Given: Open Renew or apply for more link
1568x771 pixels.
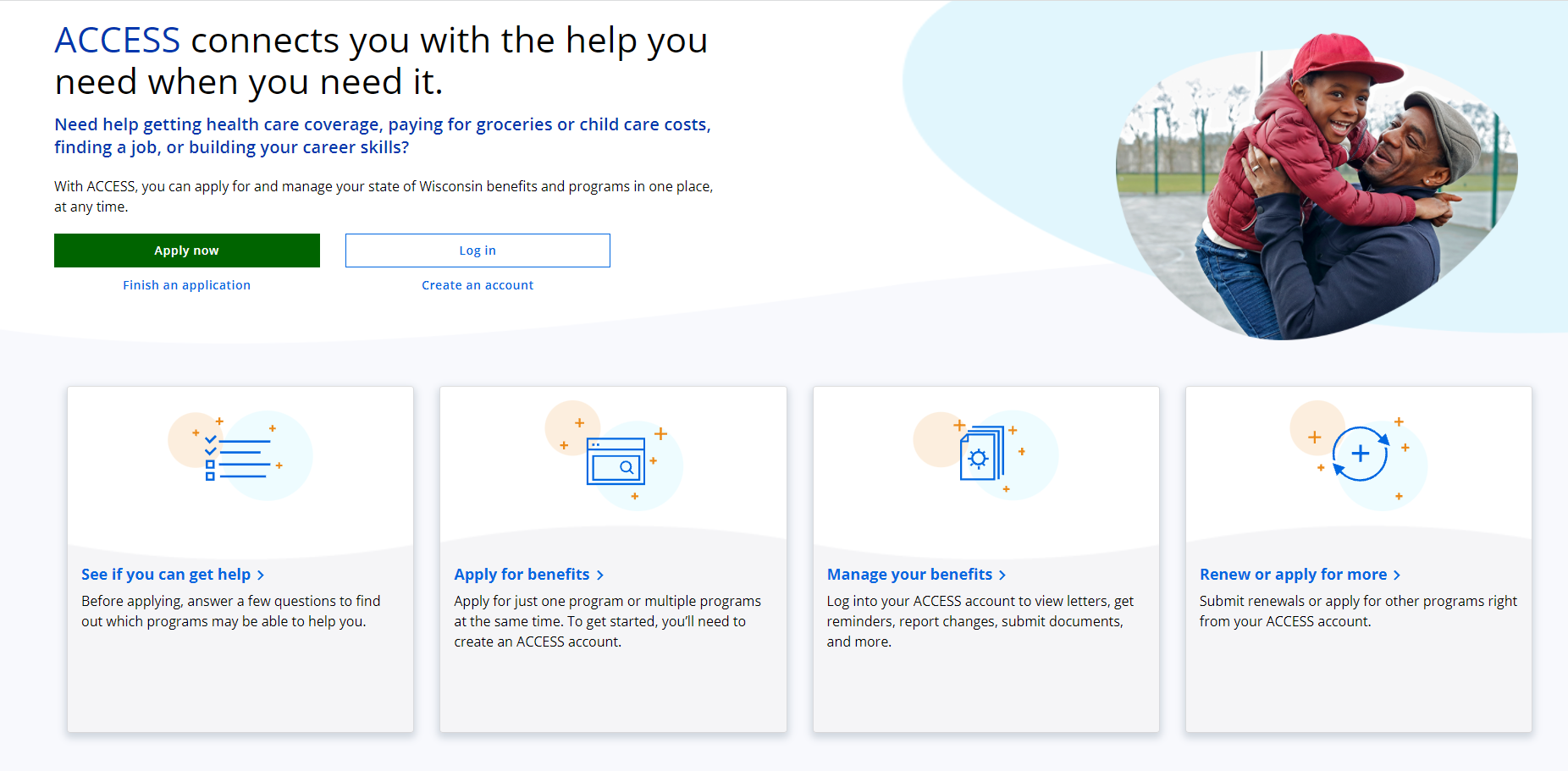Looking at the screenshot, I should pos(1293,575).
